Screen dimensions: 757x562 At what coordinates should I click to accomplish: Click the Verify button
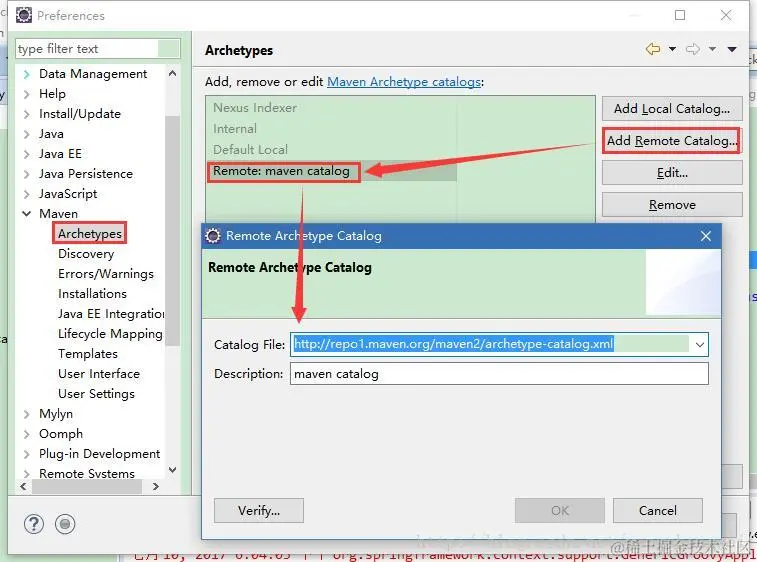point(259,511)
